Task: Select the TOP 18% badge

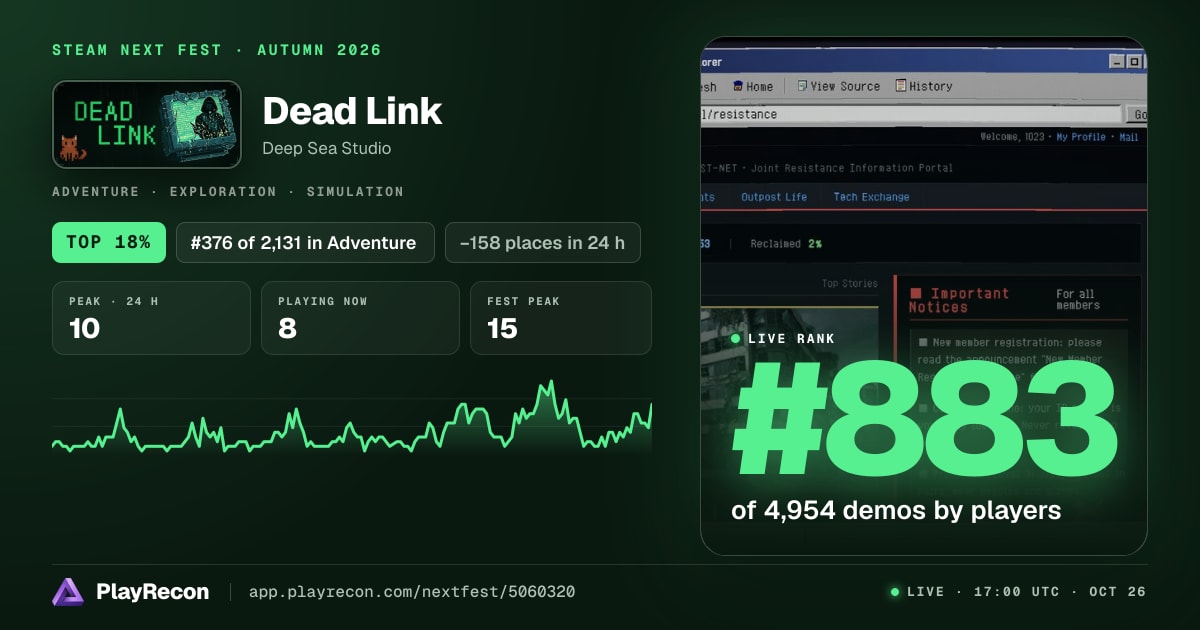Action: 109,242
